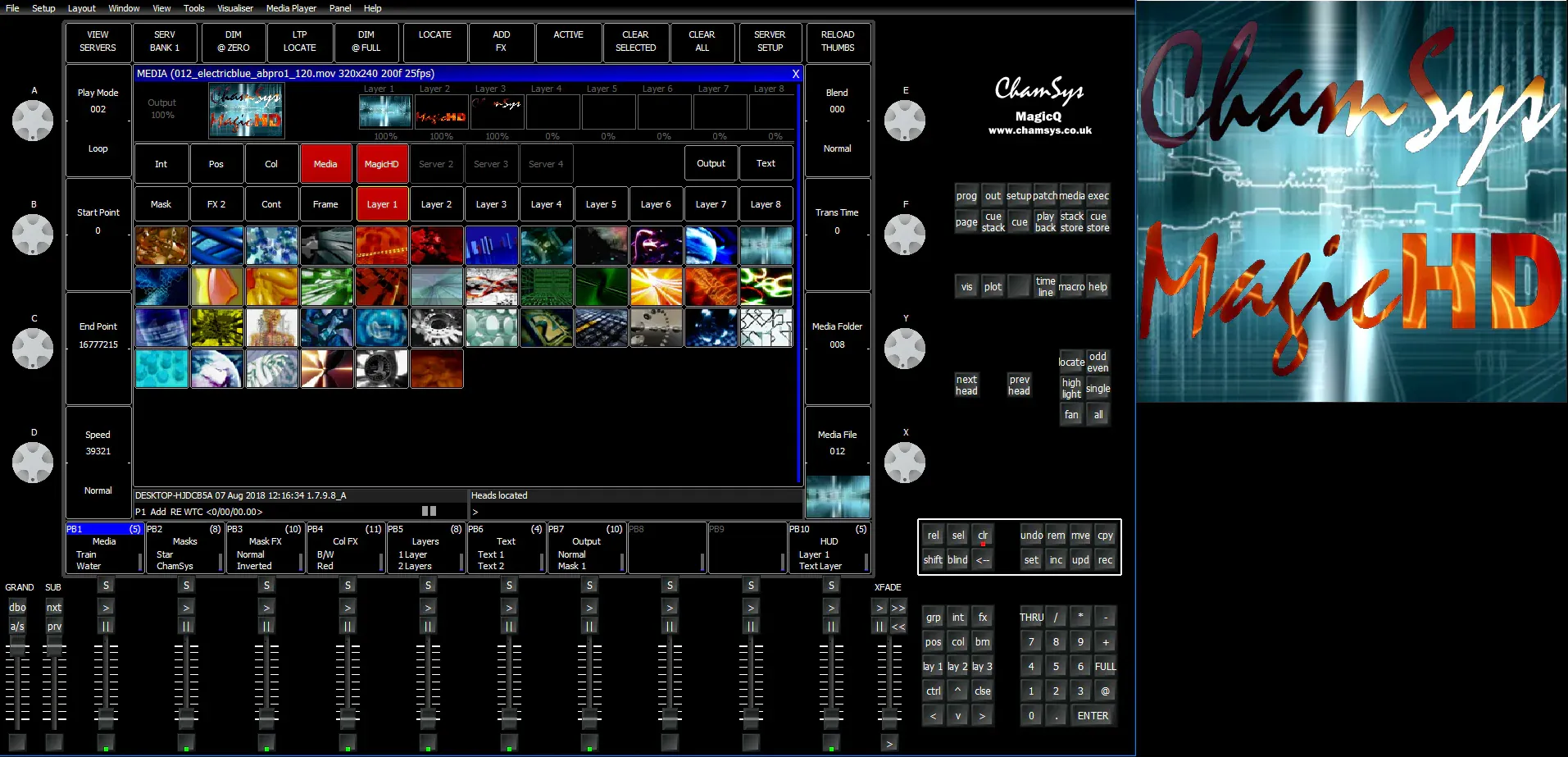This screenshot has width=1568, height=757.
Task: Select the Layer 4 tab
Action: click(546, 204)
